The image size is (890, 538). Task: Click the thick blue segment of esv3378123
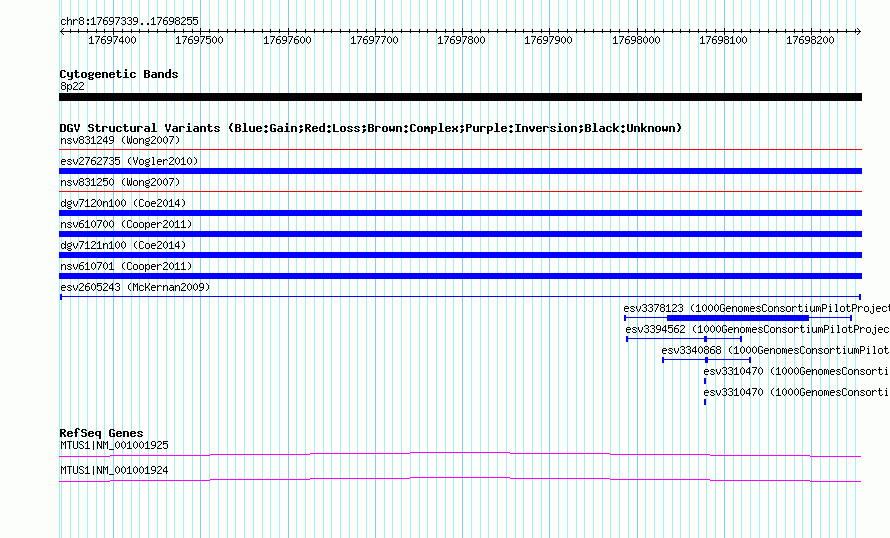(738, 318)
